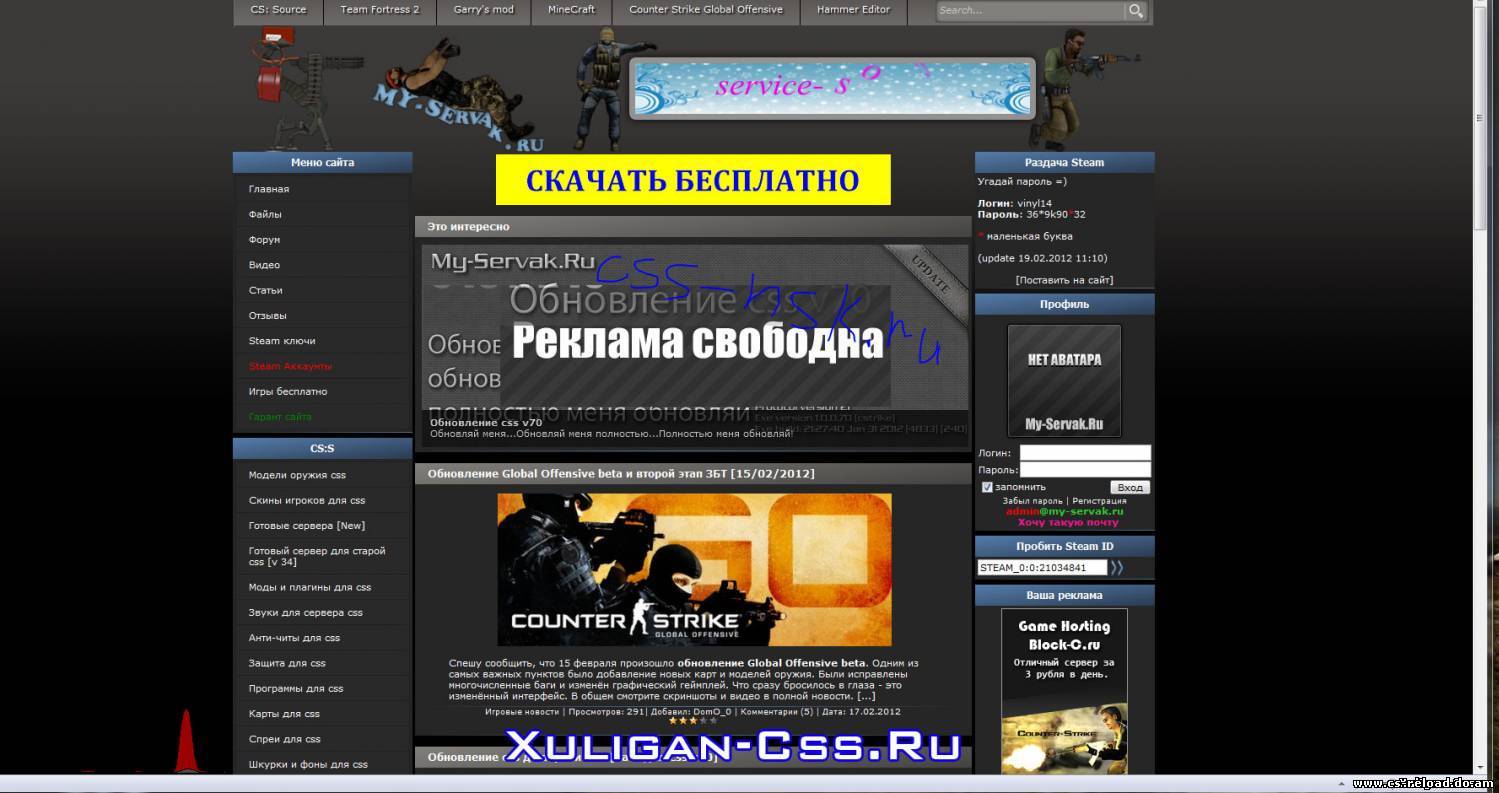
Task: Open Модели оружия css category
Action: pos(297,475)
